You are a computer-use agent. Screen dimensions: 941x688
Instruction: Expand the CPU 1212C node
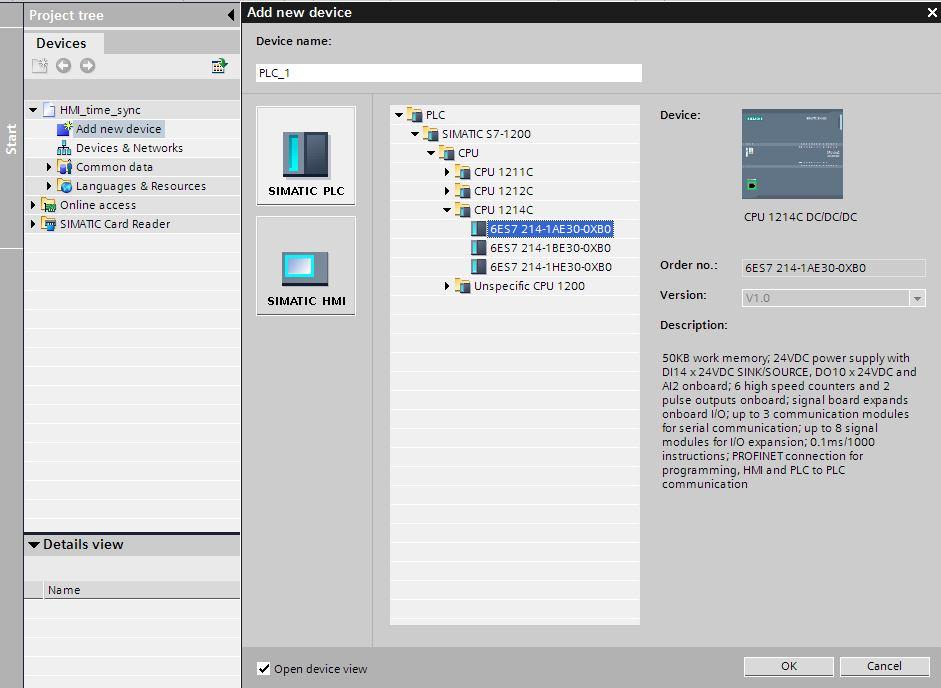(447, 191)
